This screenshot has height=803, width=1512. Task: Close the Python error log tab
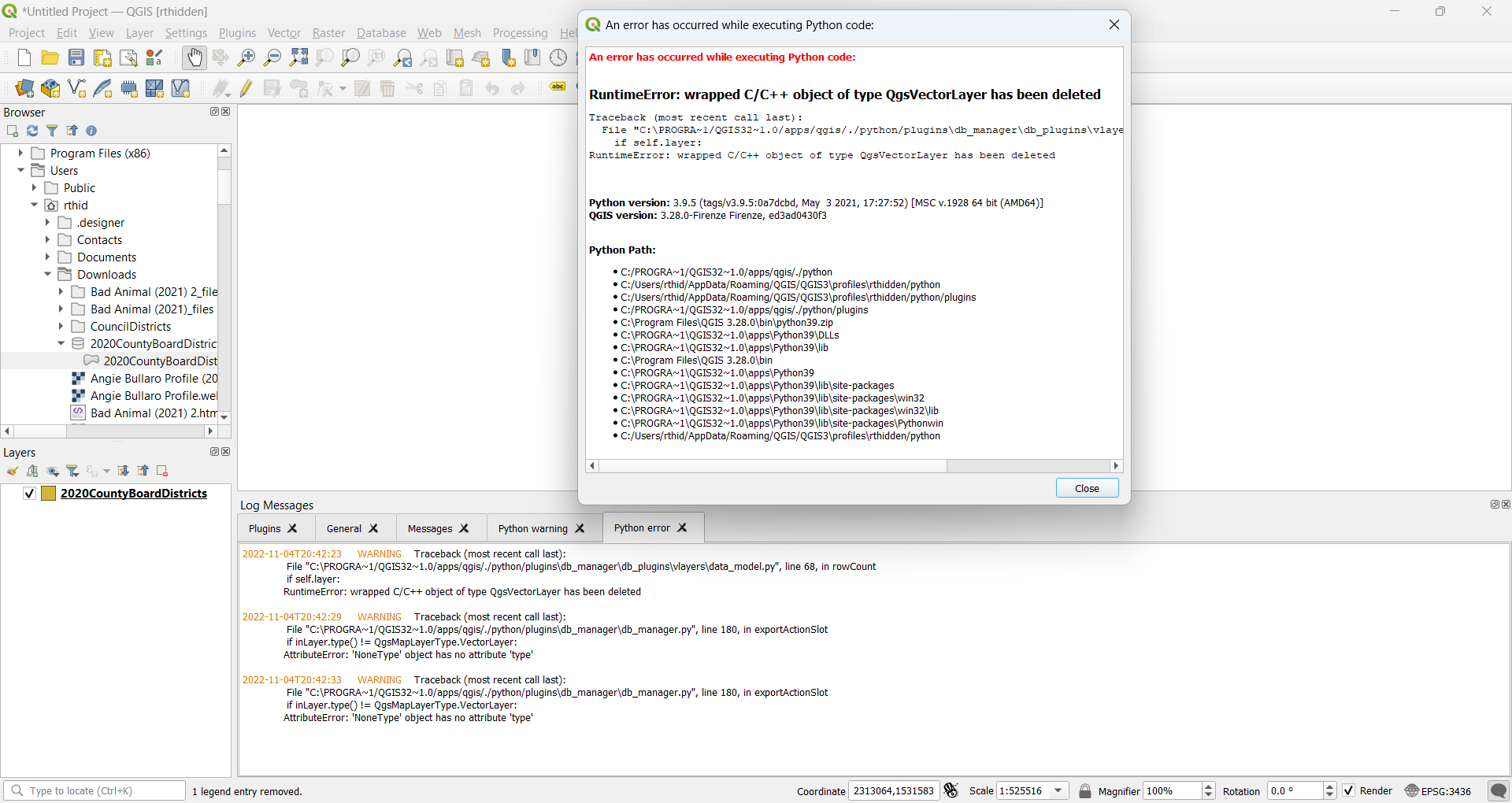tap(683, 527)
